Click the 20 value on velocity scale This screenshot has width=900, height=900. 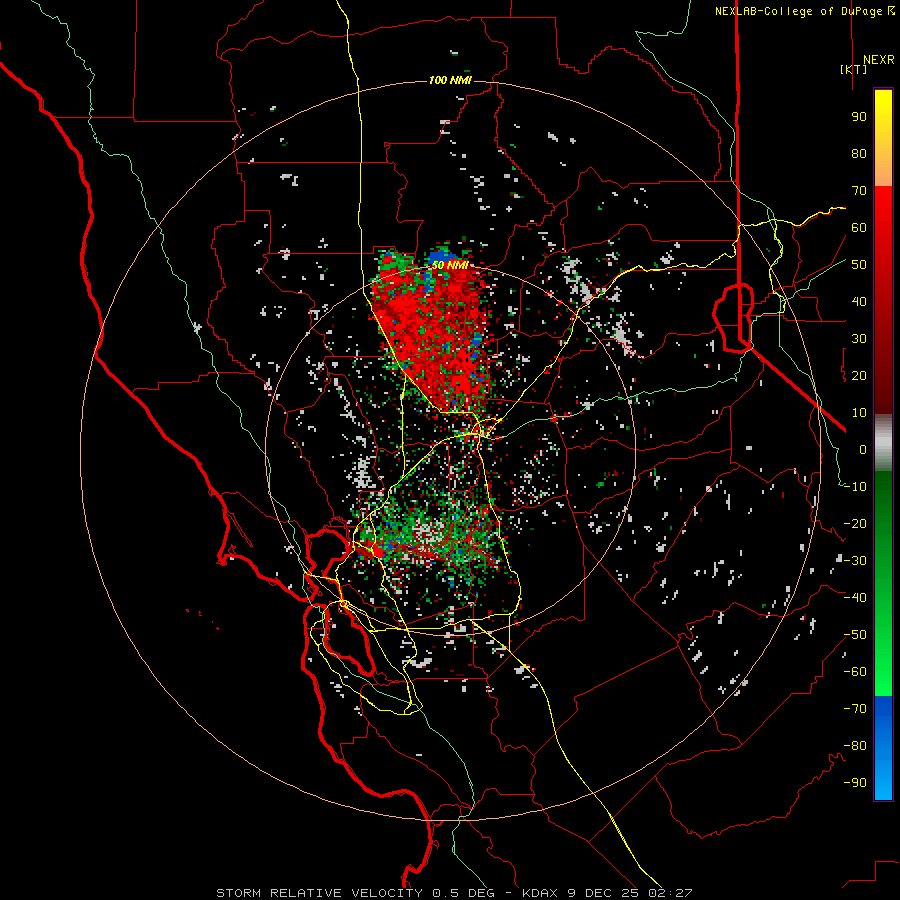(x=859, y=376)
